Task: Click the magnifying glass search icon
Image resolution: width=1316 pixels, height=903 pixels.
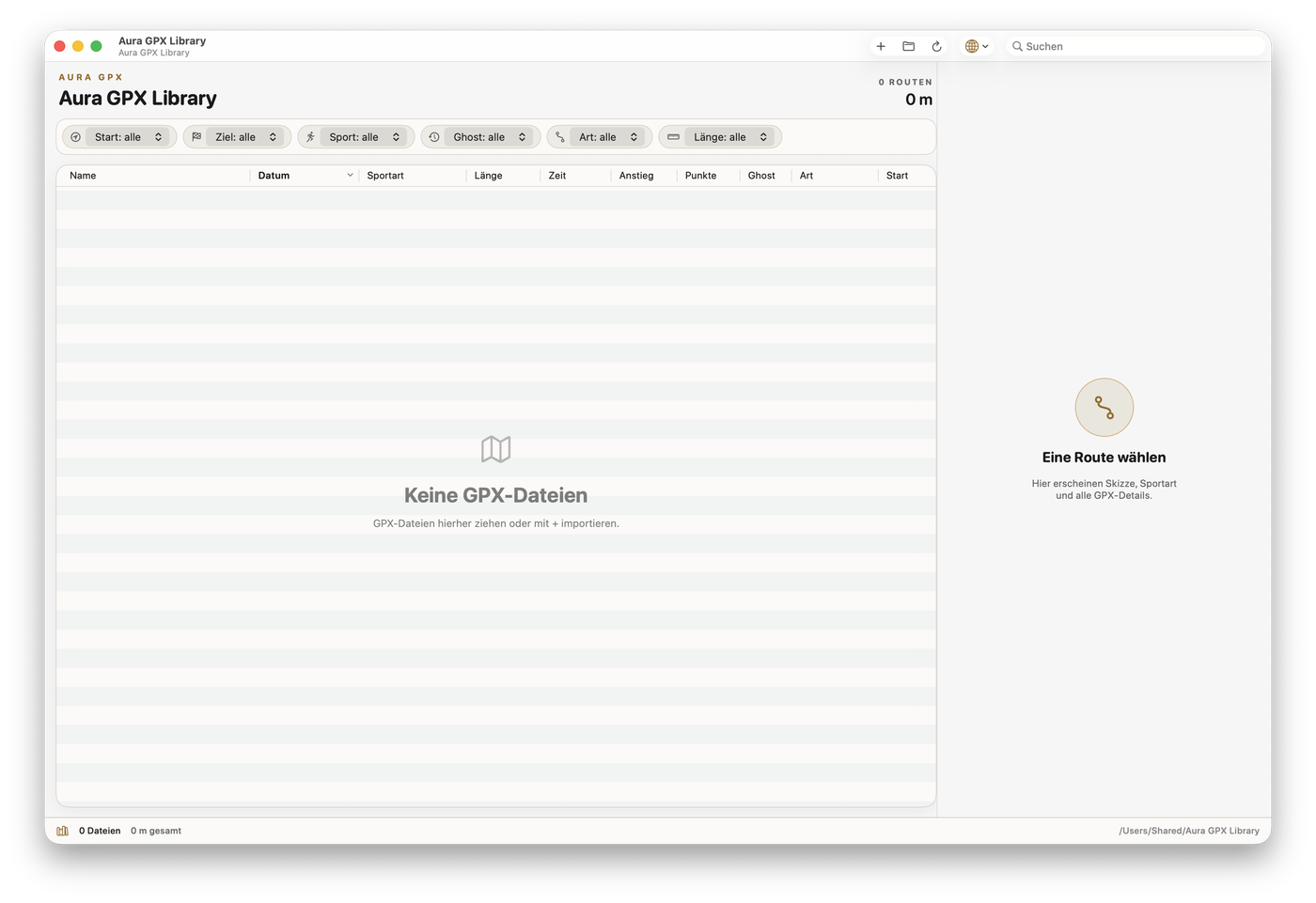Action: pos(1017,46)
